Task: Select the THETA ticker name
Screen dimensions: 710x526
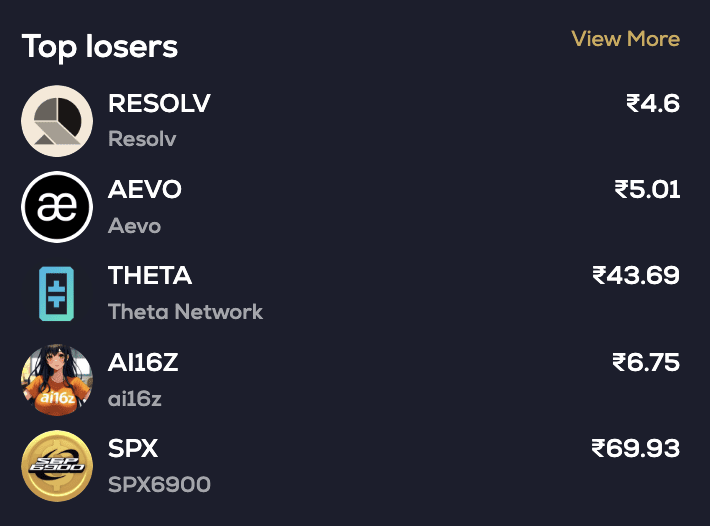Action: tap(150, 275)
